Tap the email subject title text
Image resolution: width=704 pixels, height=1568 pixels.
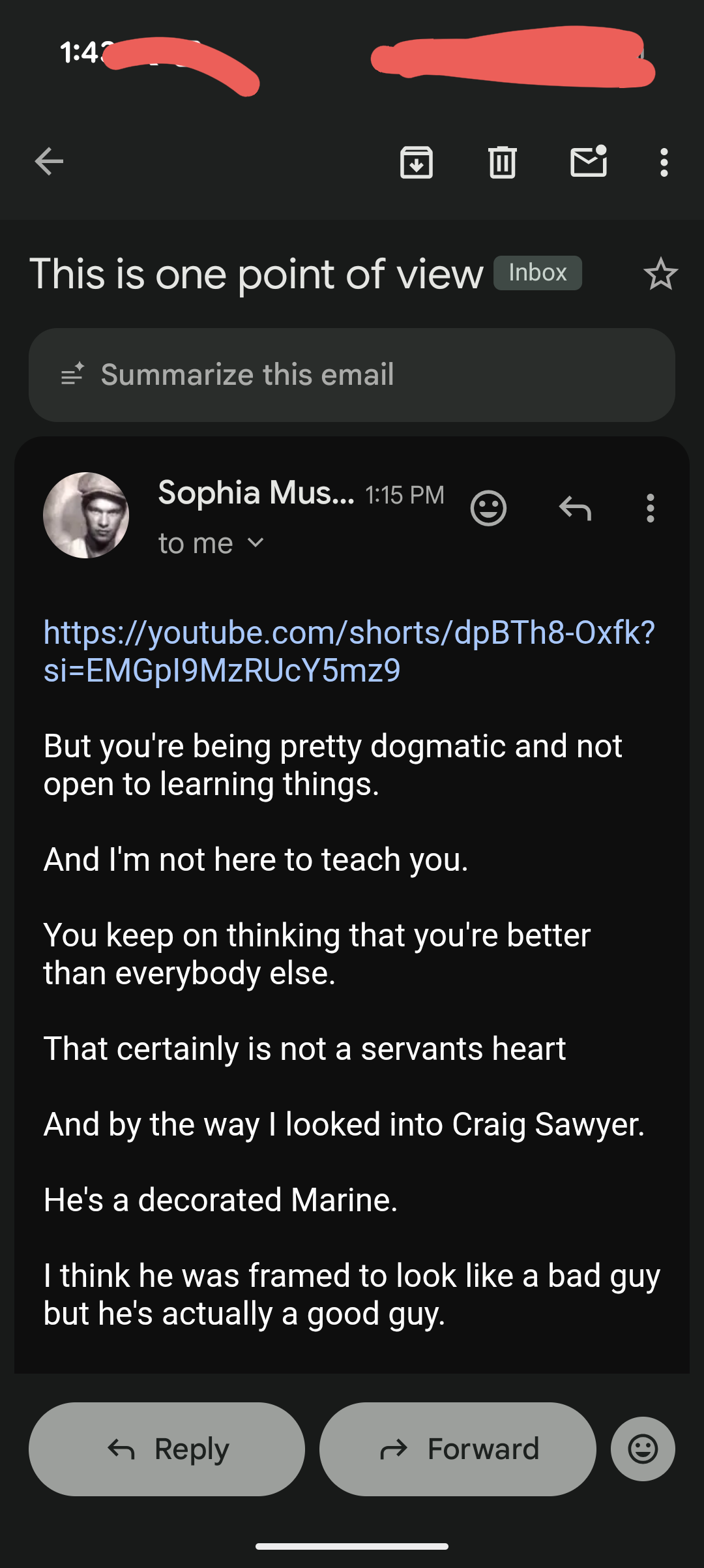pyautogui.click(x=257, y=274)
